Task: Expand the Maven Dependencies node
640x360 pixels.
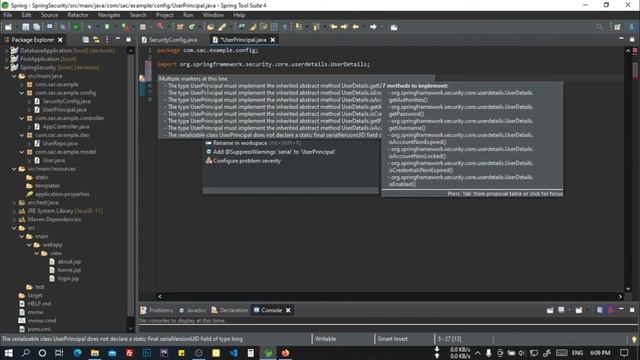Action: (x=14, y=220)
